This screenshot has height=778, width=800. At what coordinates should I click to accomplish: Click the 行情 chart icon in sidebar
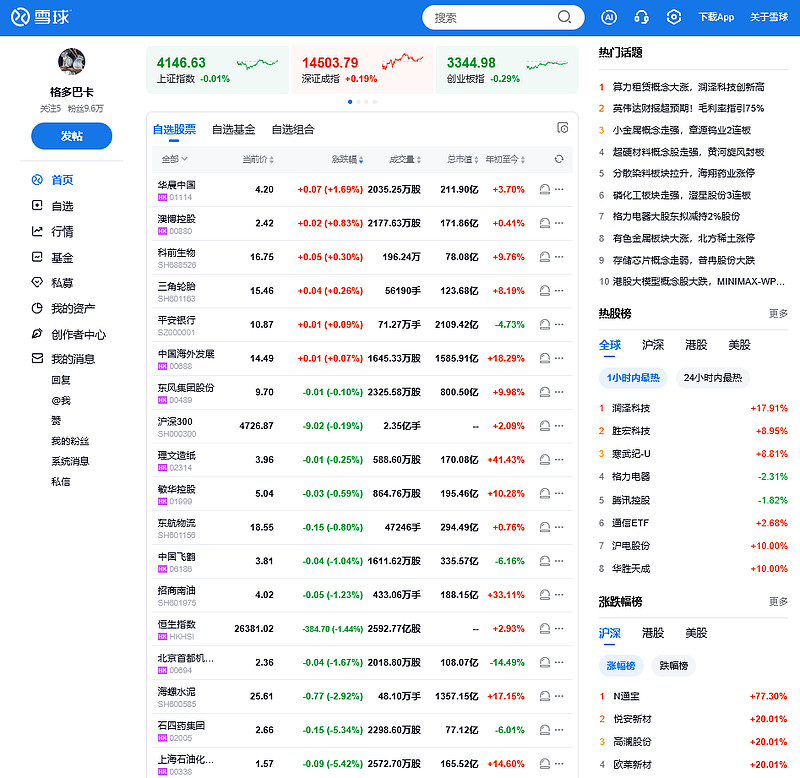37,231
